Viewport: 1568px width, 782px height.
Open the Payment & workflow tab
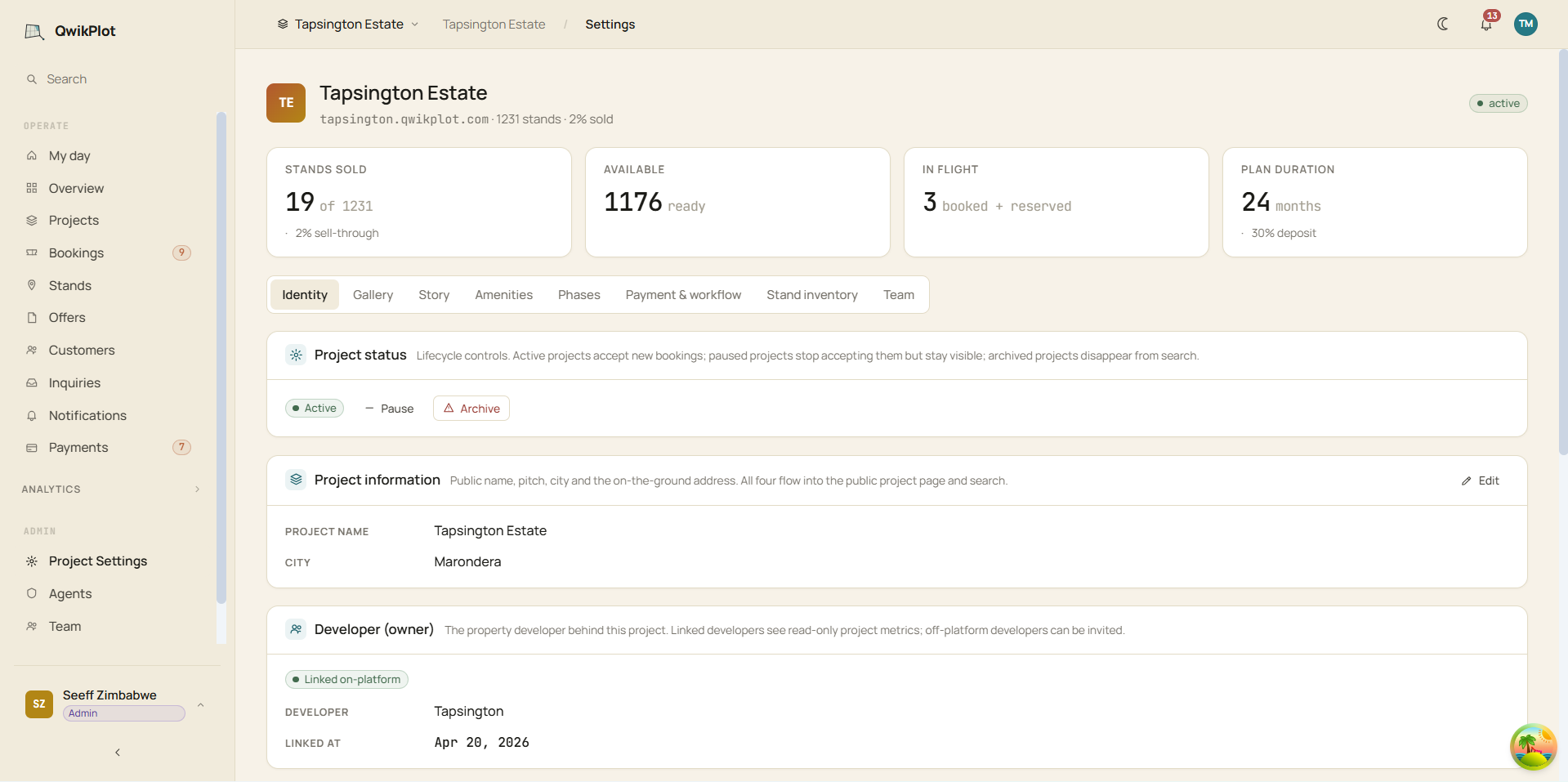coord(683,295)
